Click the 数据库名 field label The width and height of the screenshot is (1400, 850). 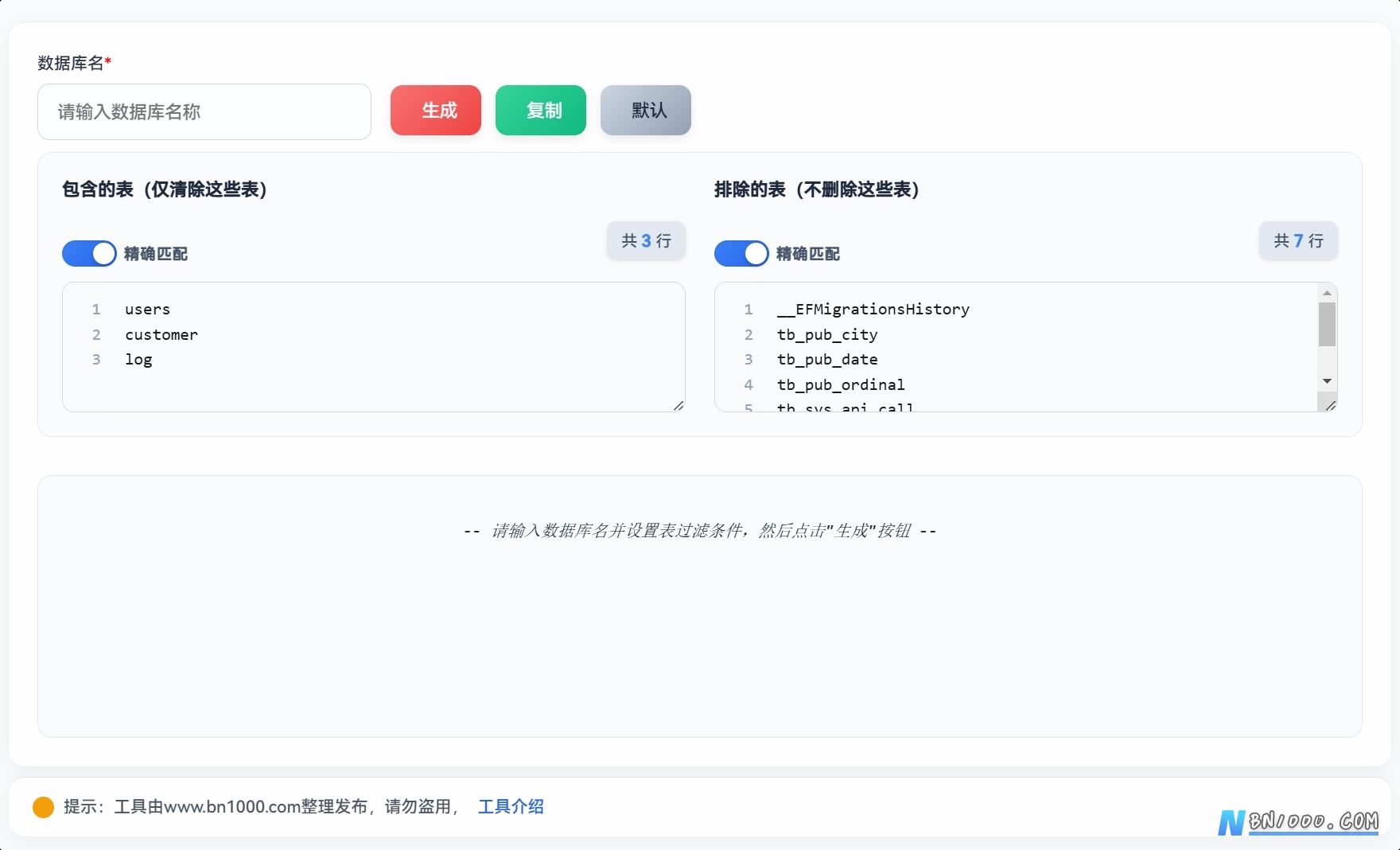[x=74, y=63]
